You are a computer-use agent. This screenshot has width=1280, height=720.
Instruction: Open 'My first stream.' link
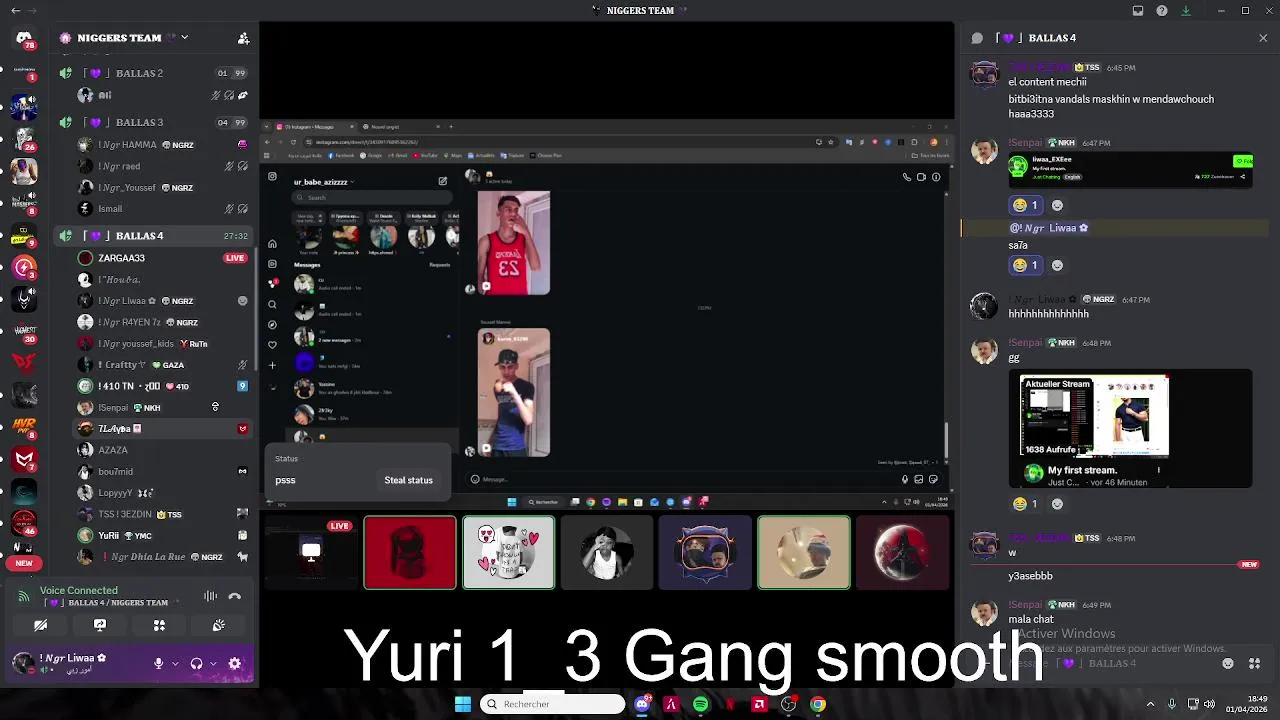click(1082, 470)
